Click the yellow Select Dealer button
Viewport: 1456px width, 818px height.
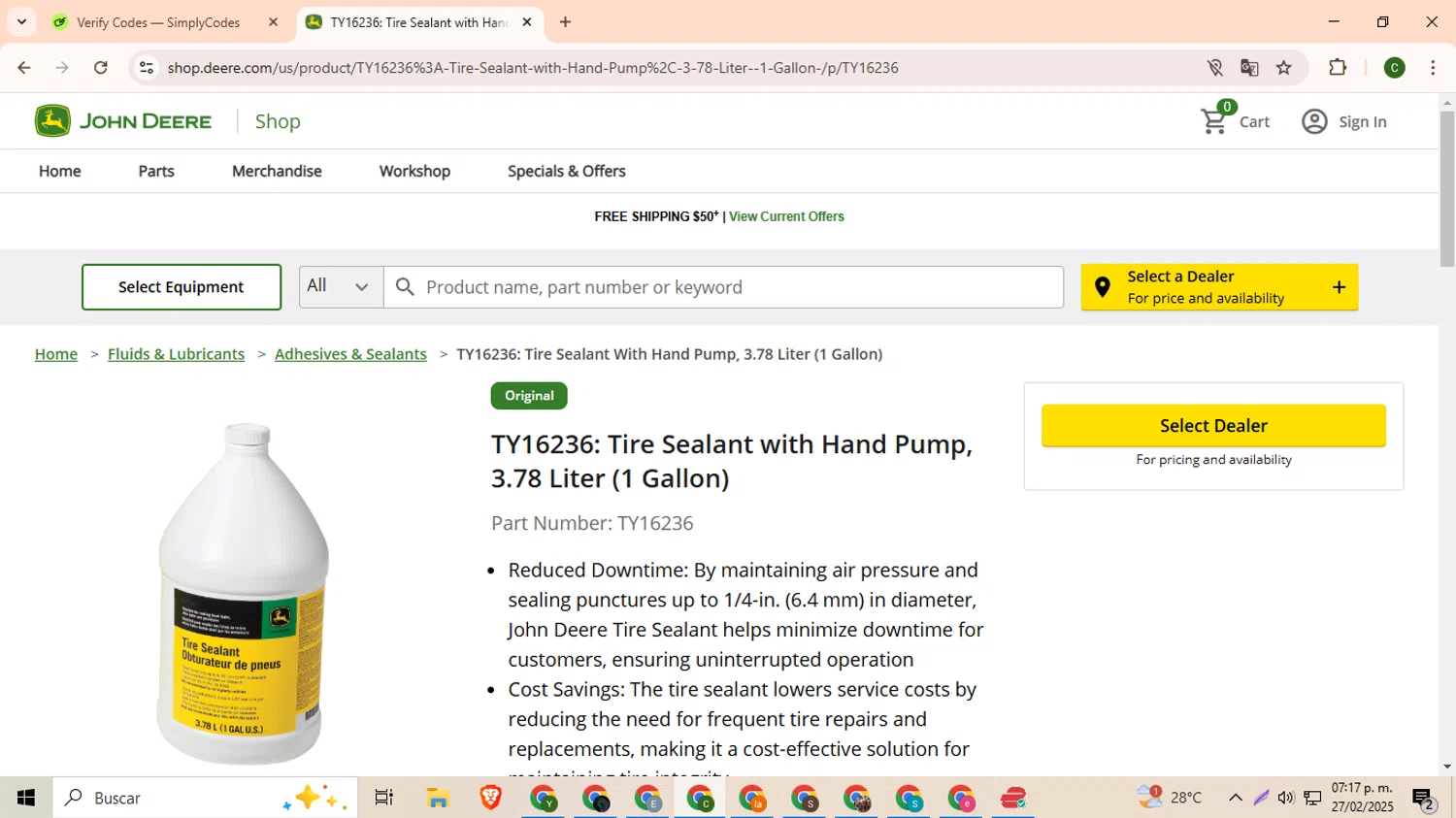pyautogui.click(x=1213, y=426)
